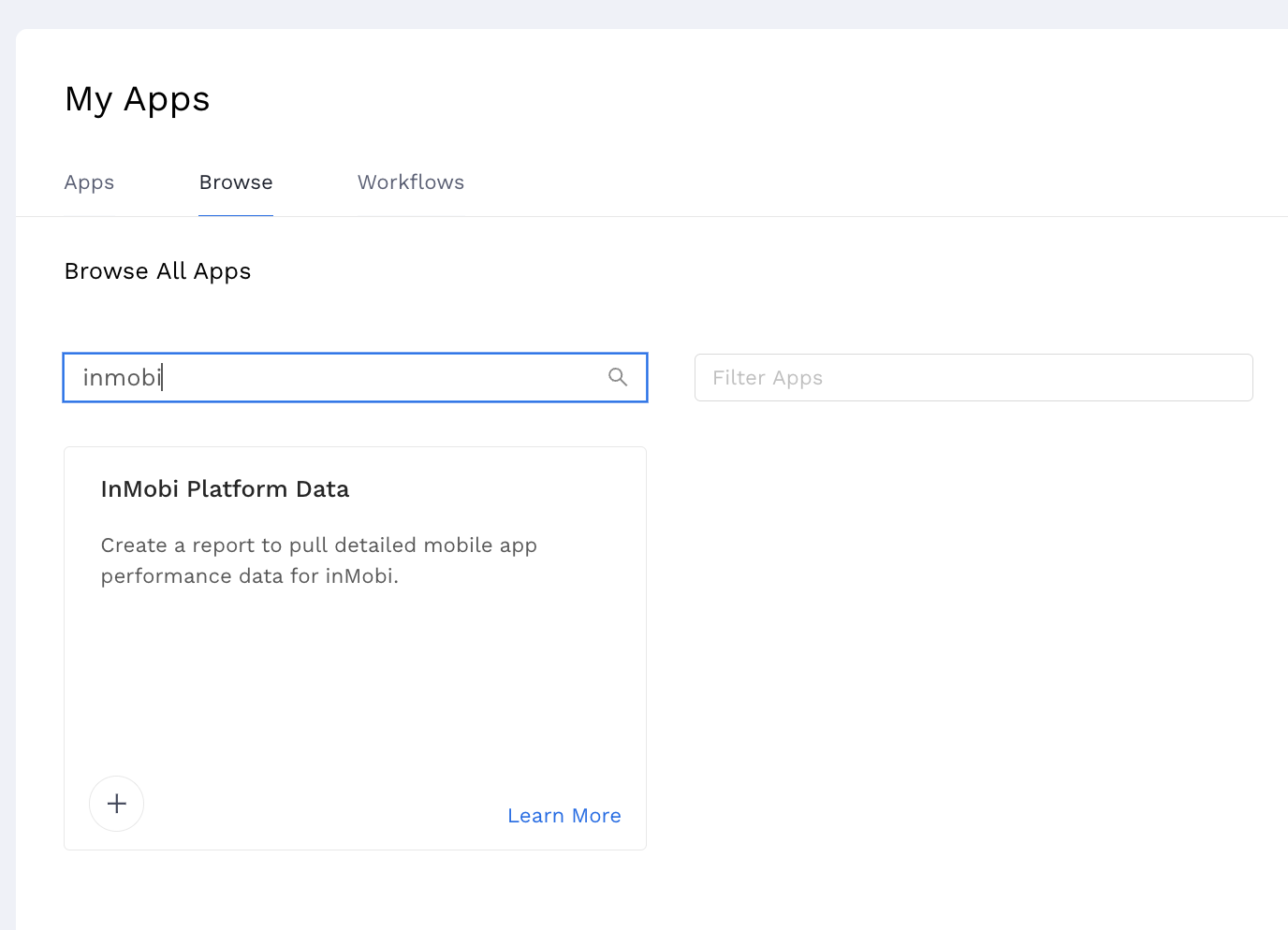Click the Filter Apps placeholder text

click(x=768, y=378)
